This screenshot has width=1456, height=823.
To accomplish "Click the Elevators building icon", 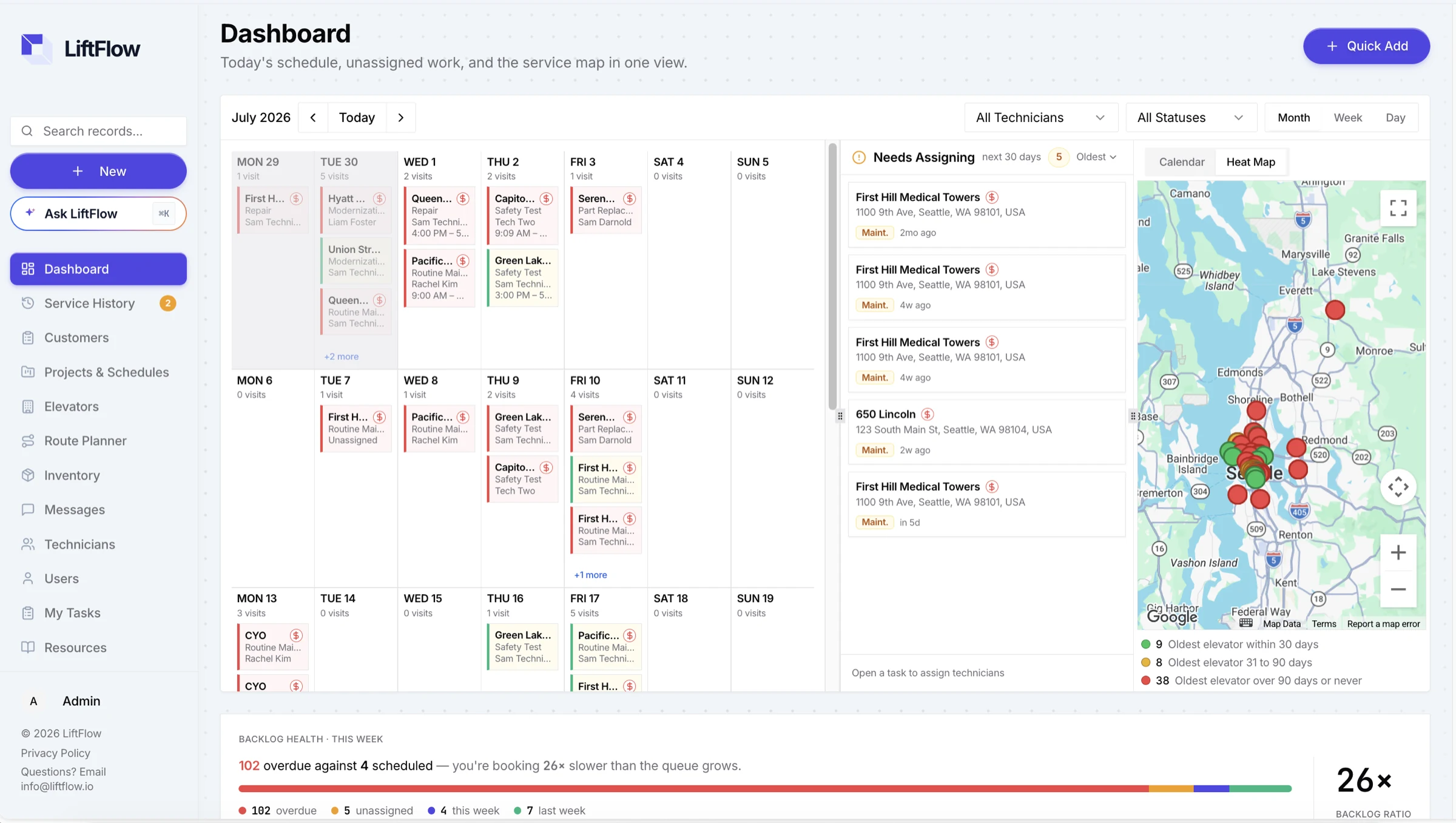I will pos(28,407).
